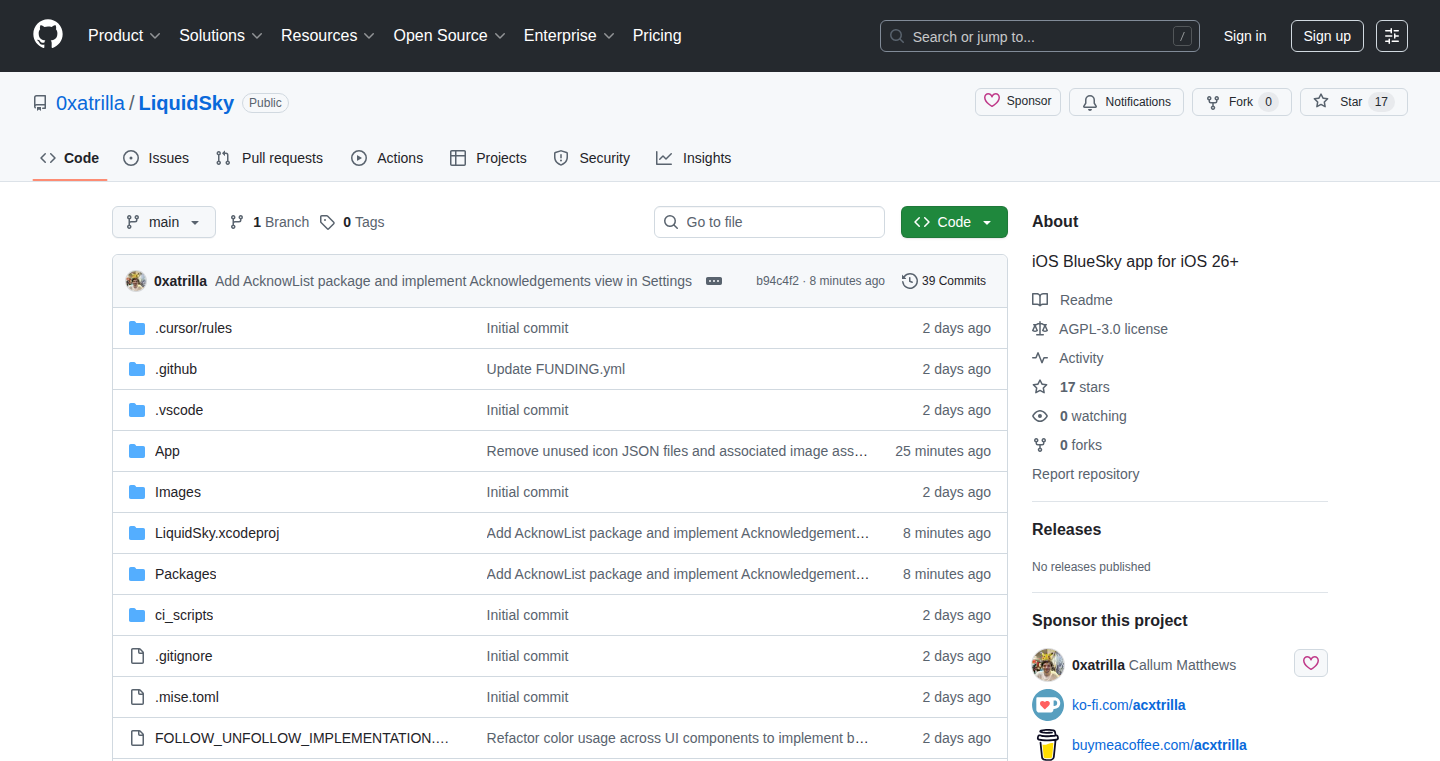Click the heart sponsor button beside Callum Matthews

tap(1311, 663)
